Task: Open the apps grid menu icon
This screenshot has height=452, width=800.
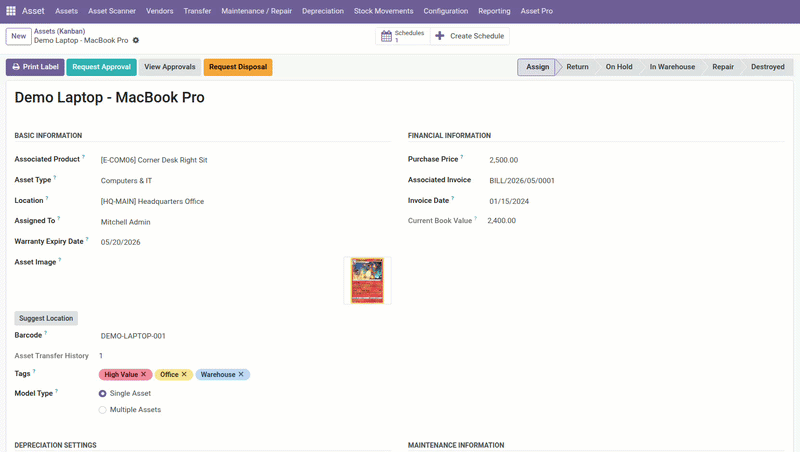Action: pyautogui.click(x=11, y=11)
